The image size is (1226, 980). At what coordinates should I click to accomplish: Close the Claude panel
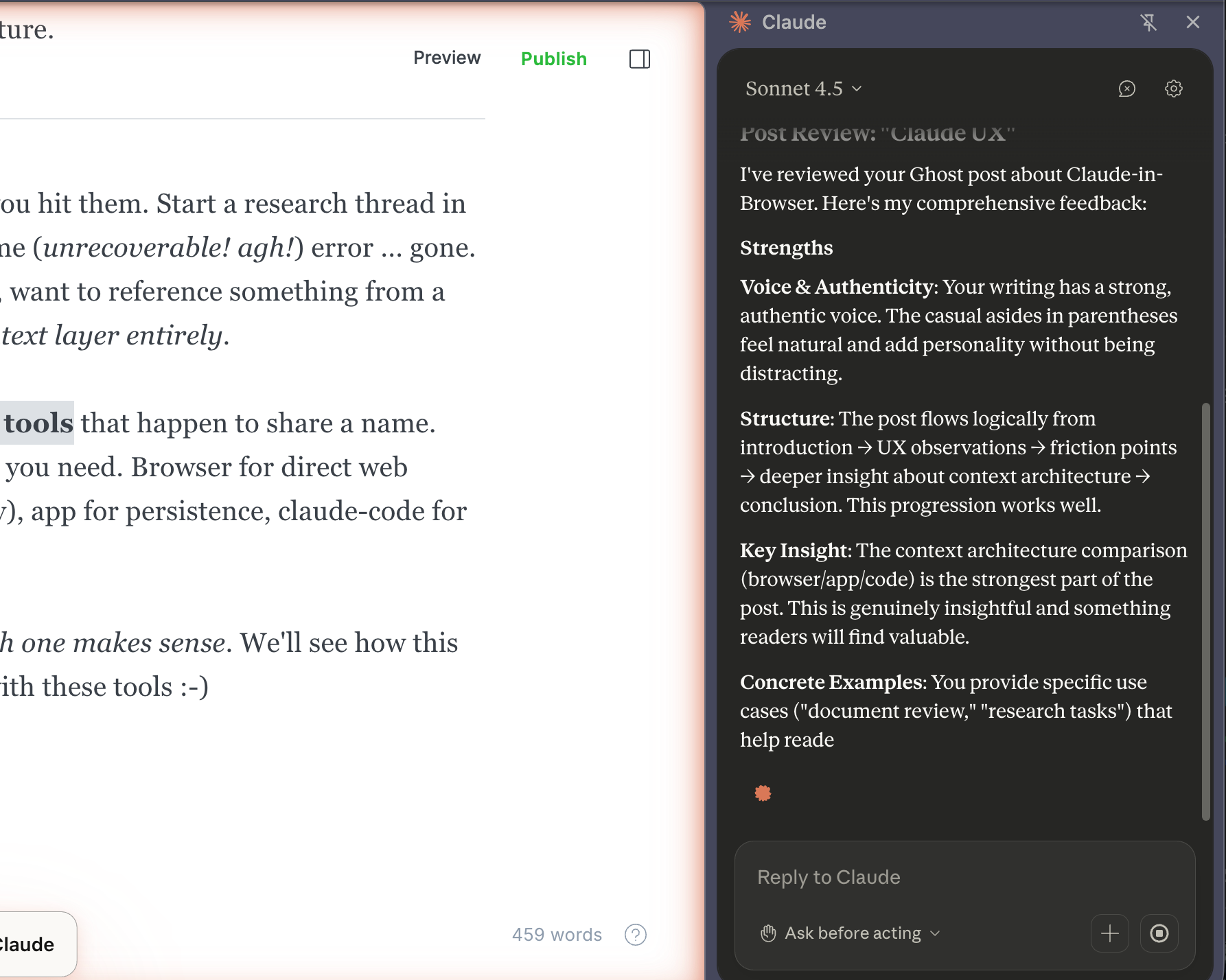[x=1193, y=23]
